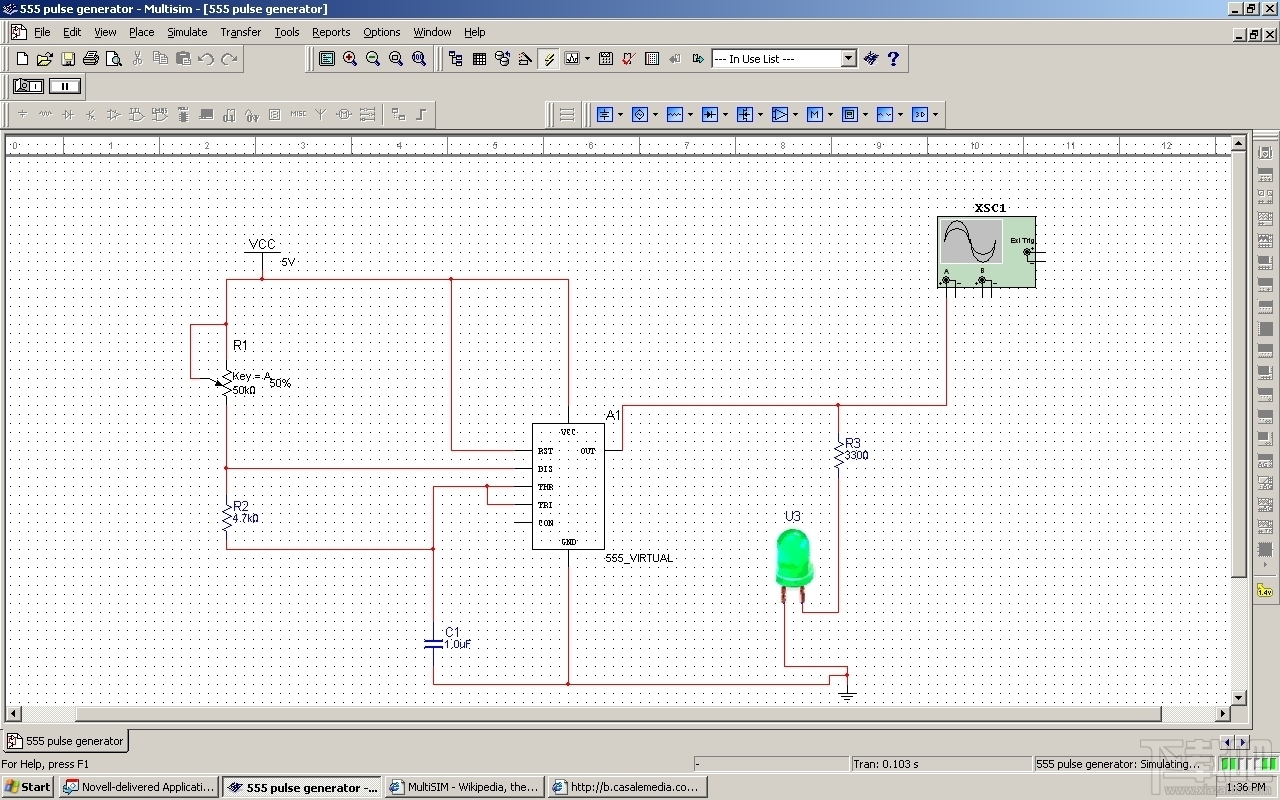Open the Simulate menu

point(187,32)
